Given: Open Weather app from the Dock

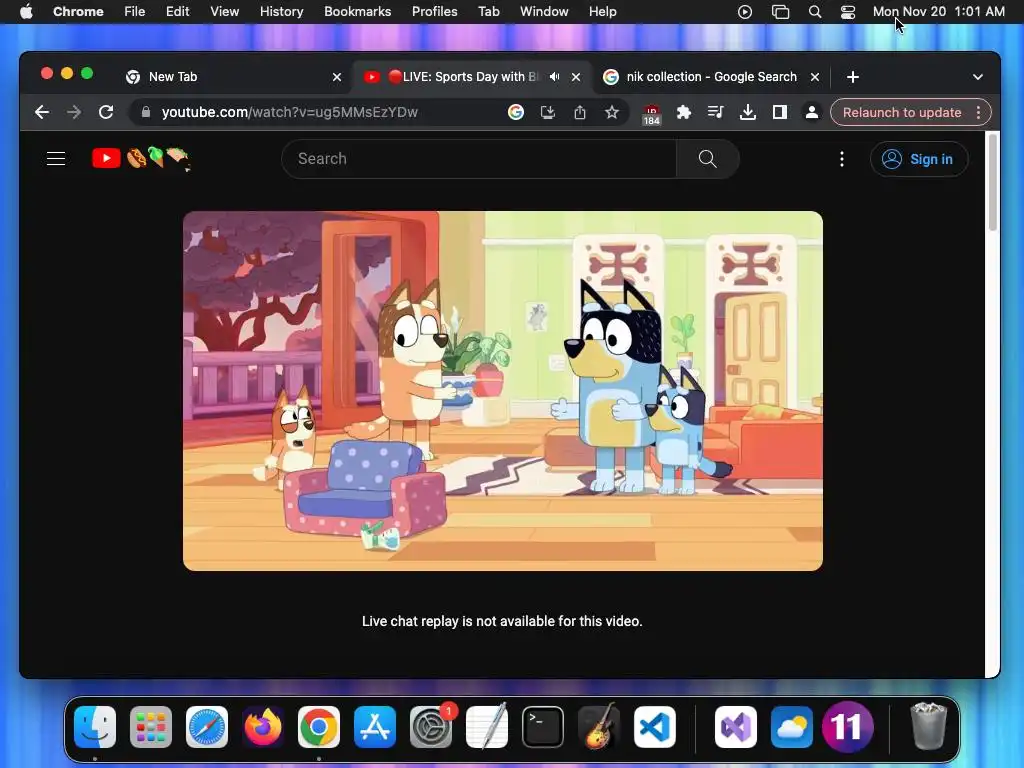Looking at the screenshot, I should tap(792, 727).
